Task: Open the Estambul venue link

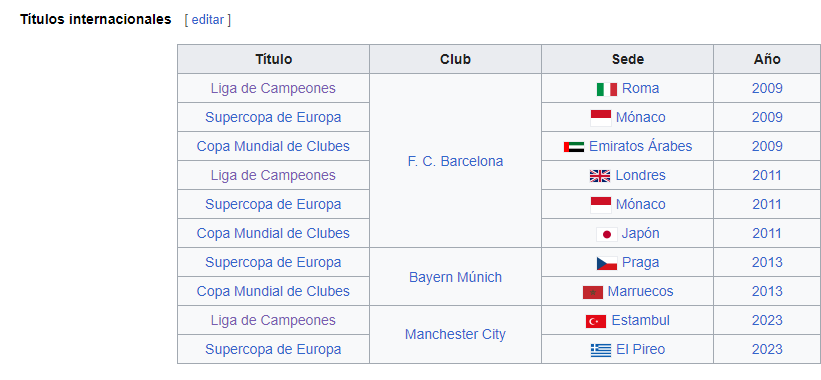Action: 640,320
